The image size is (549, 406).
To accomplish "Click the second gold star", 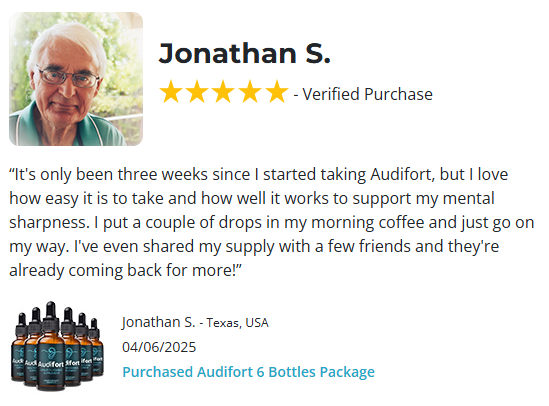I will pos(197,92).
